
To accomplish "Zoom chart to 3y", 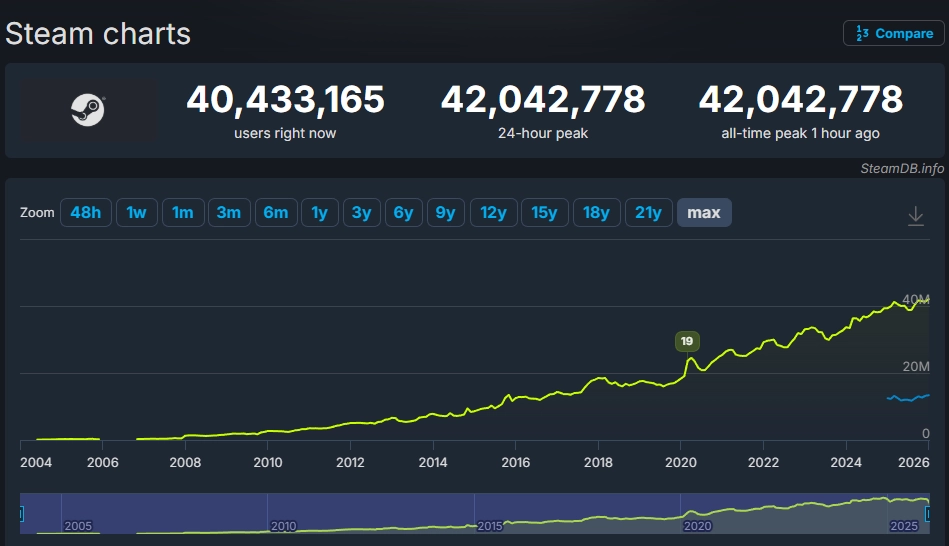I will click(362, 213).
